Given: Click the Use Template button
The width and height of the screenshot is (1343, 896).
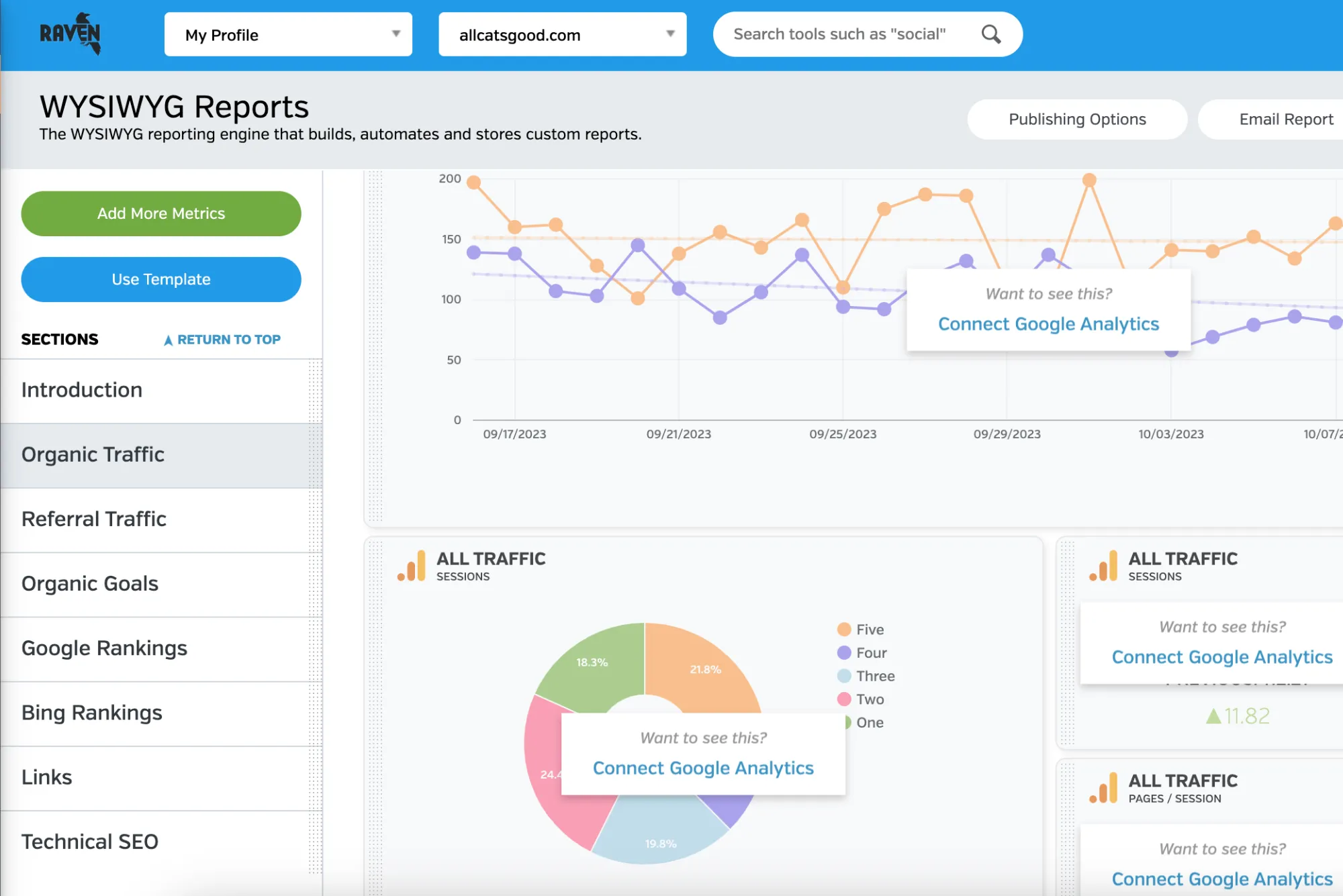Looking at the screenshot, I should [161, 279].
